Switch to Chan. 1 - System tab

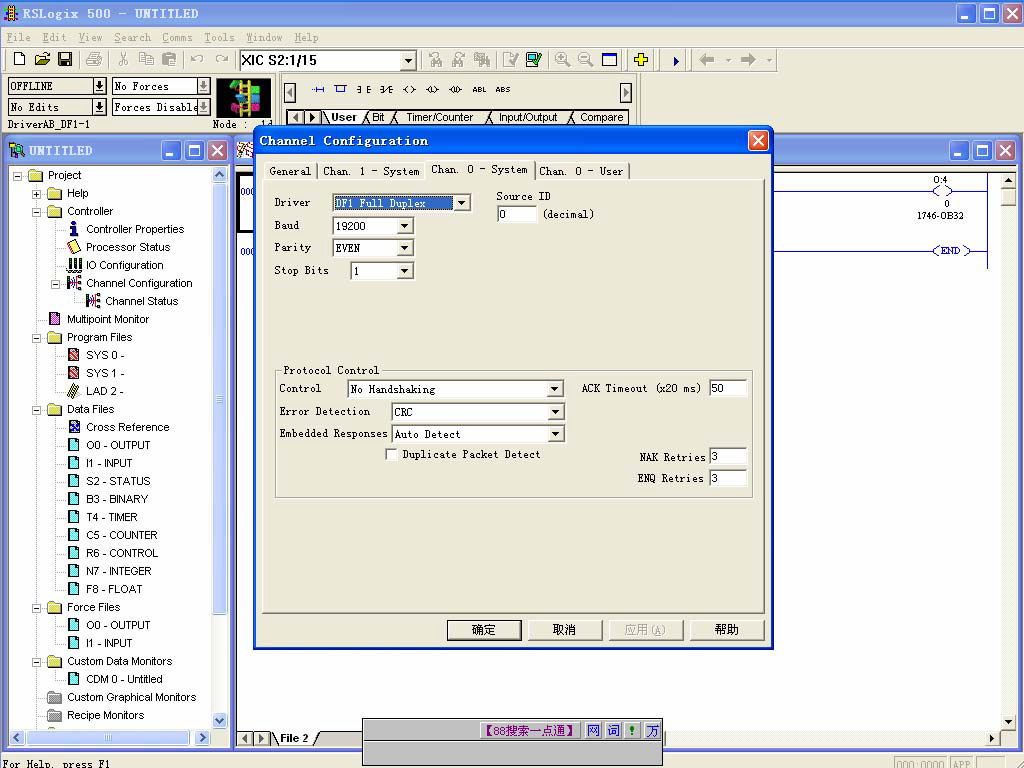[371, 171]
